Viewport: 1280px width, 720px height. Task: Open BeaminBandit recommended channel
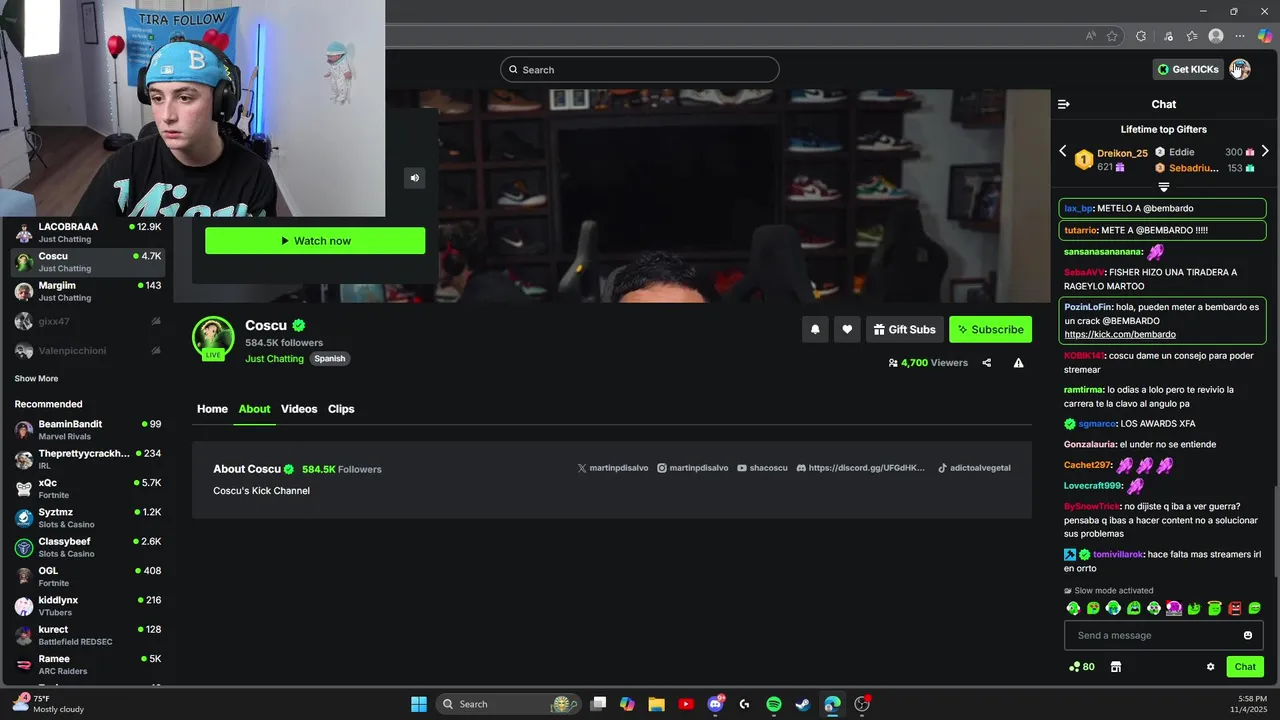(x=86, y=430)
